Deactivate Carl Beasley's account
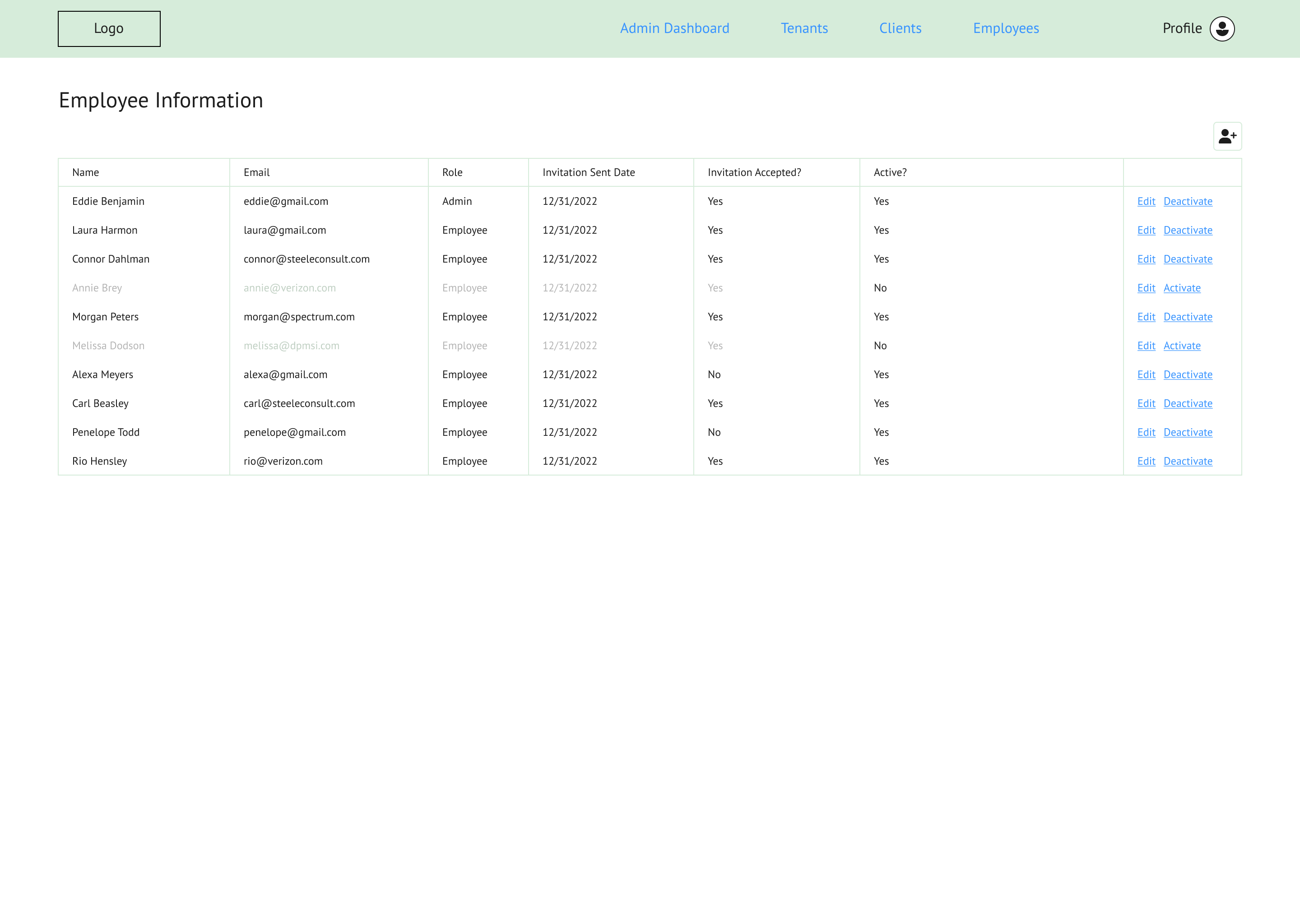The image size is (1300, 924). coord(1187,403)
